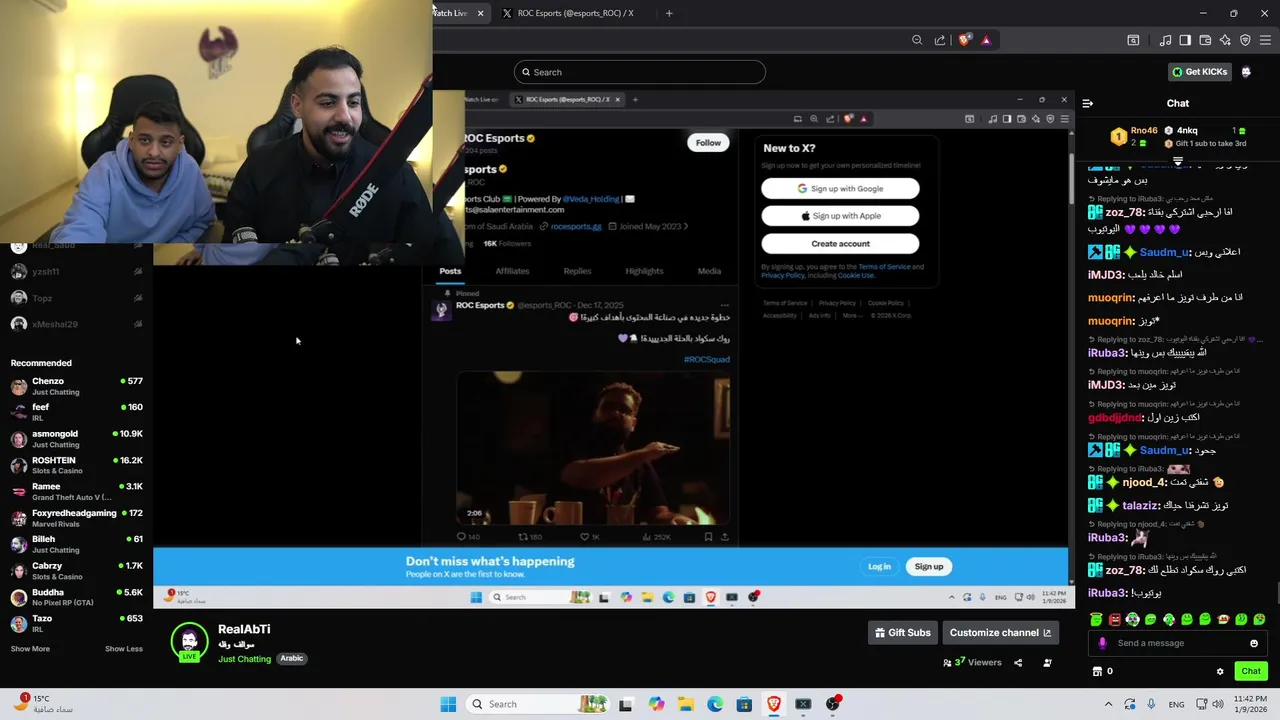
Task: Open OBS Studio icon on outer taskbar
Action: click(x=833, y=704)
